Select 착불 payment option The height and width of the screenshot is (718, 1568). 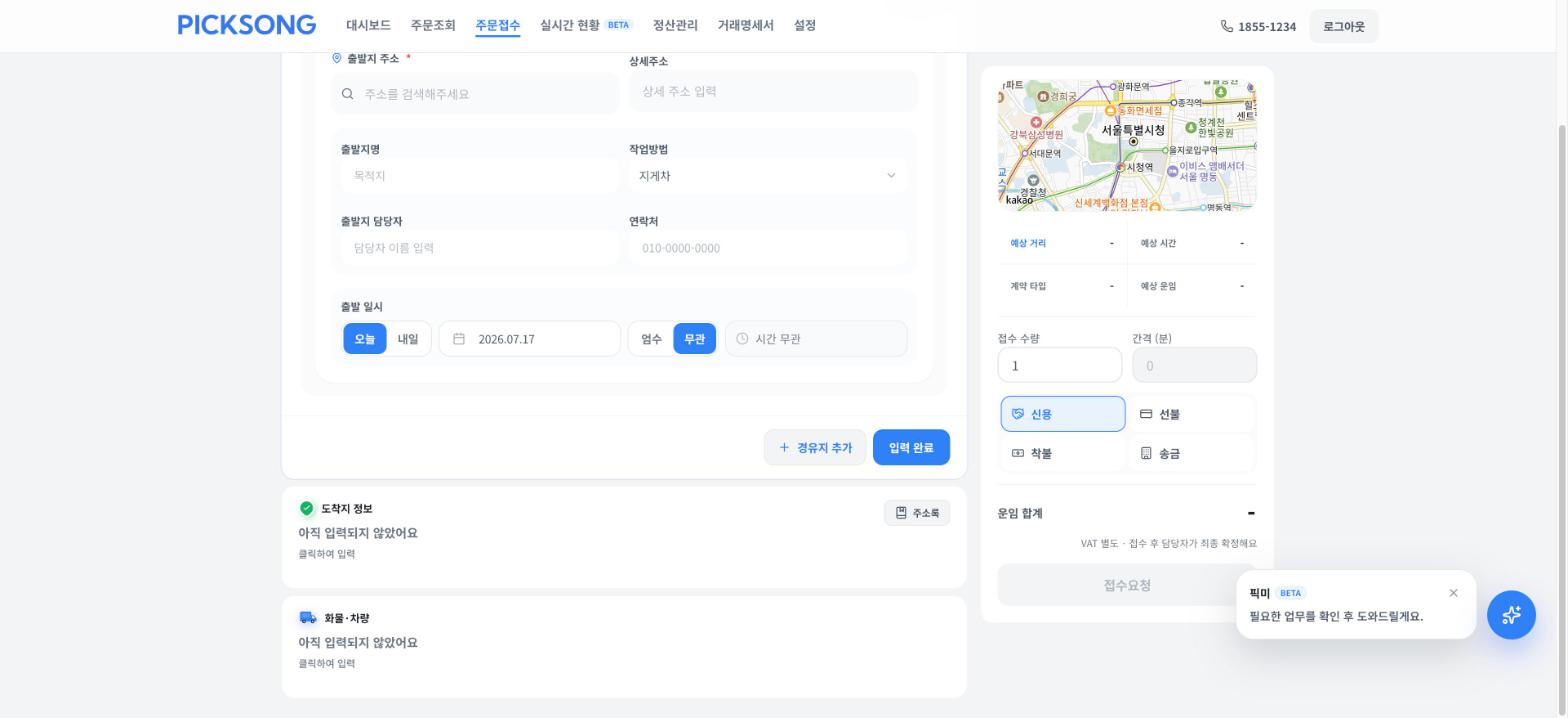coord(1063,453)
